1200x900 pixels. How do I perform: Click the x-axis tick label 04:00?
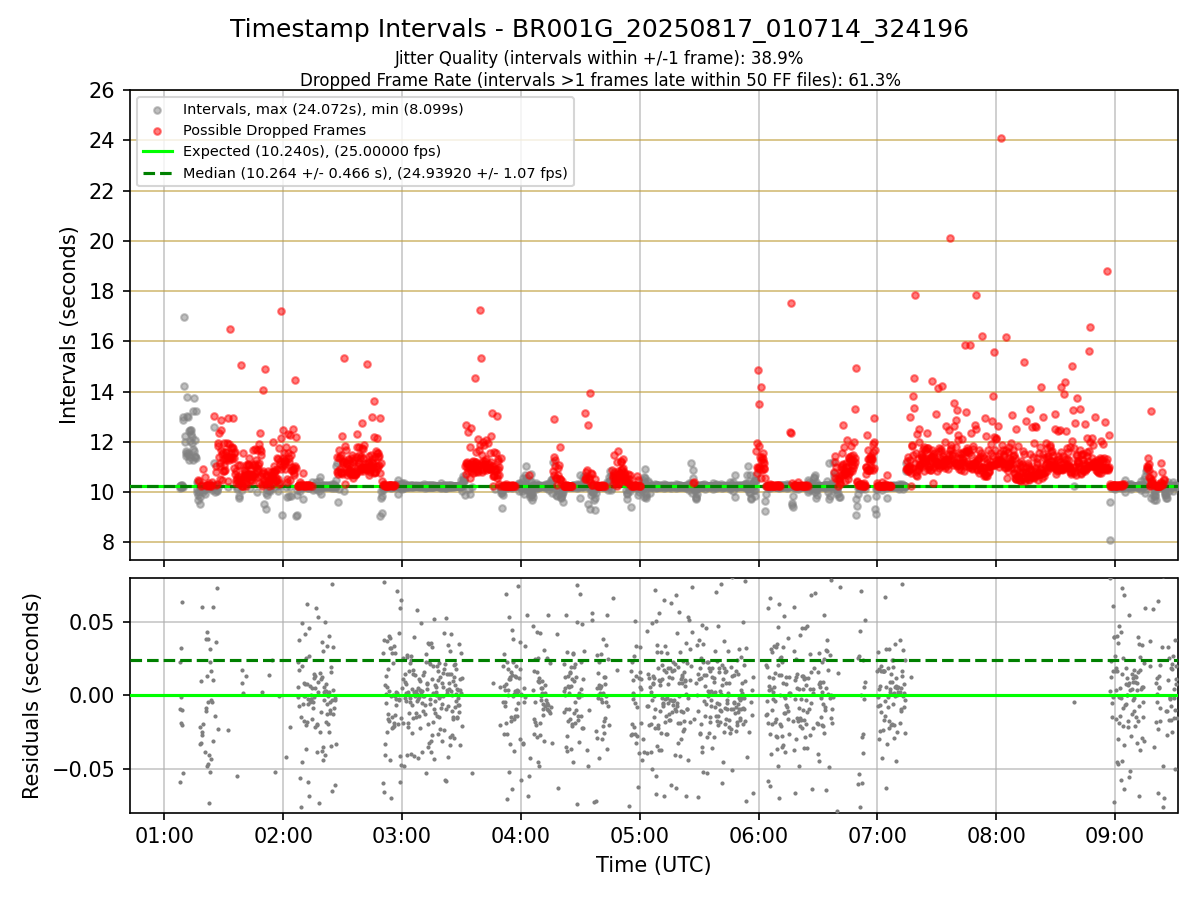tap(521, 835)
